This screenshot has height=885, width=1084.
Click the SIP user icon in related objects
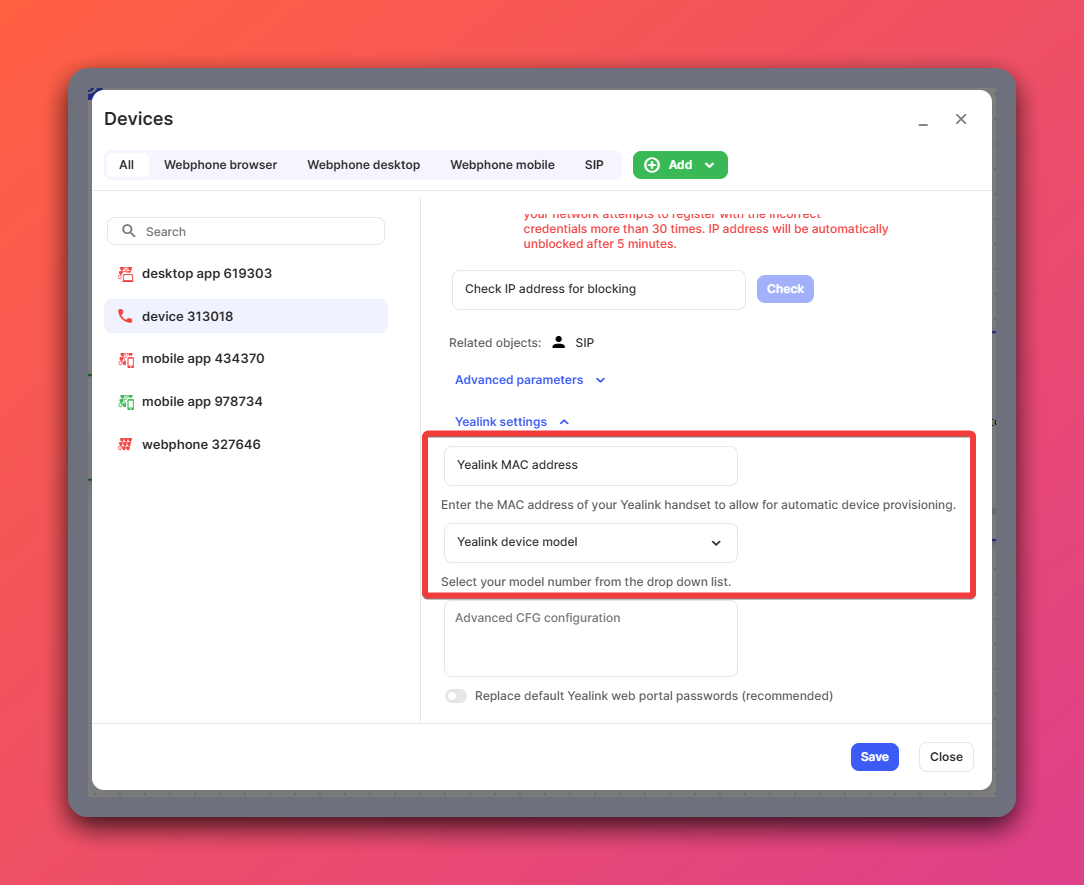(x=558, y=343)
